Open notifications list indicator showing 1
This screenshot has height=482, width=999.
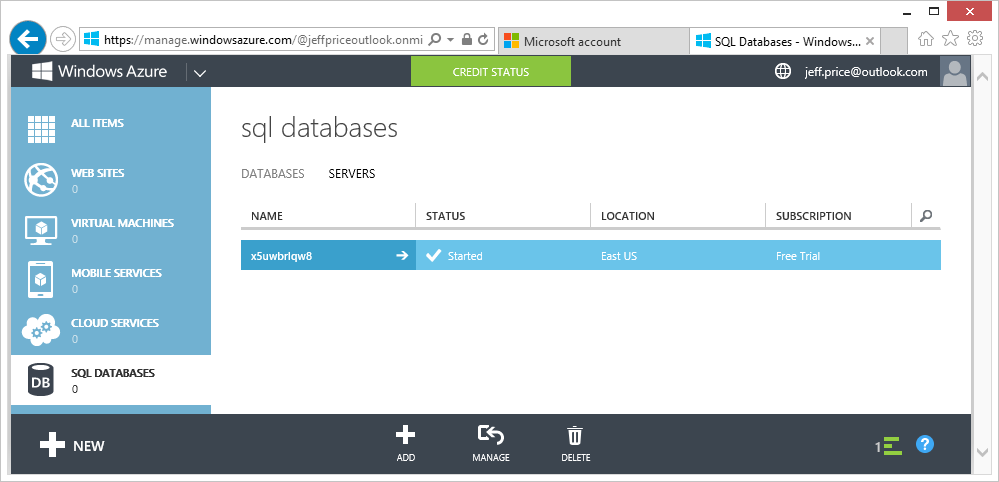click(x=889, y=446)
